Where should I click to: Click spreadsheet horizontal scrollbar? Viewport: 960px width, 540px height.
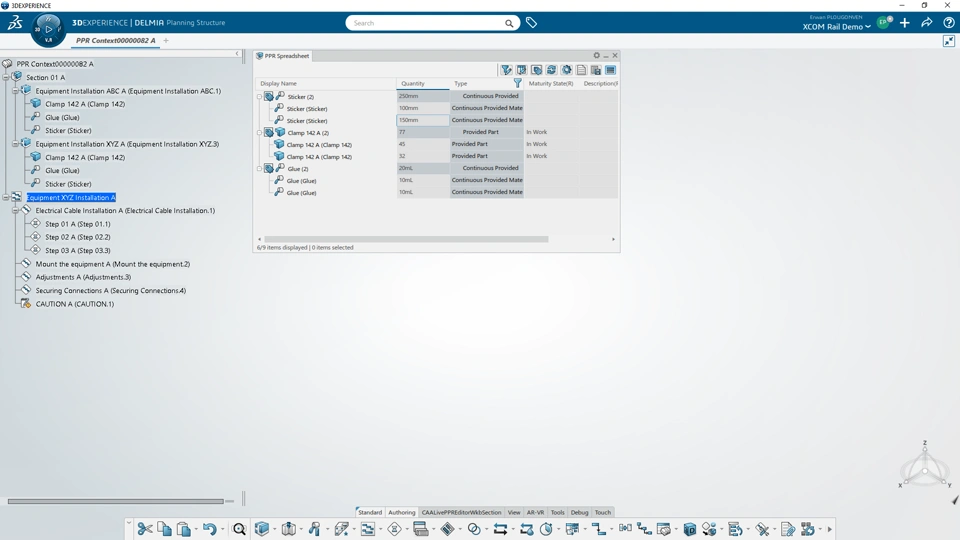(405, 239)
